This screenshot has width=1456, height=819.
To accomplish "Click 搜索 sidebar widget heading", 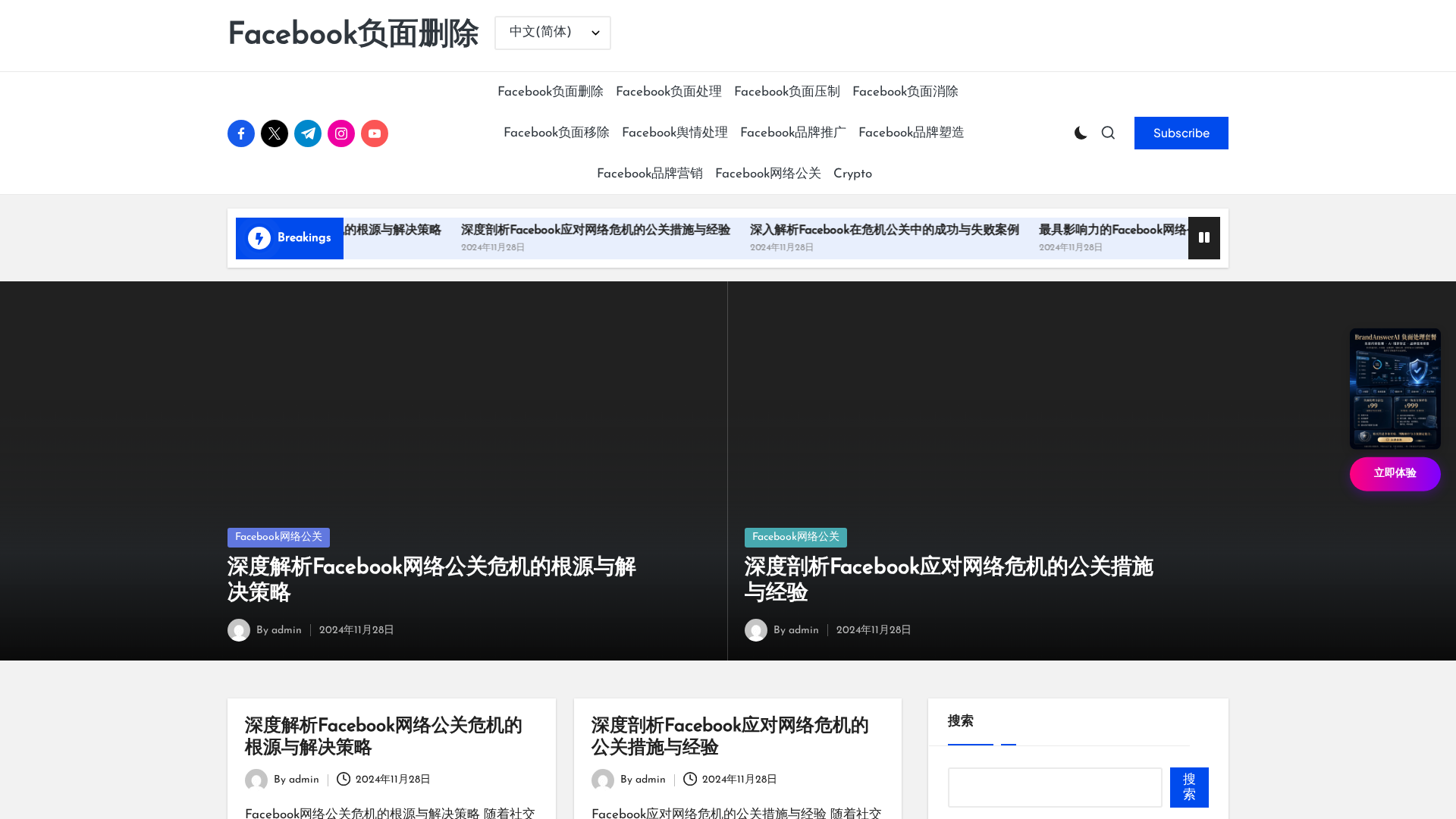I will [x=961, y=721].
